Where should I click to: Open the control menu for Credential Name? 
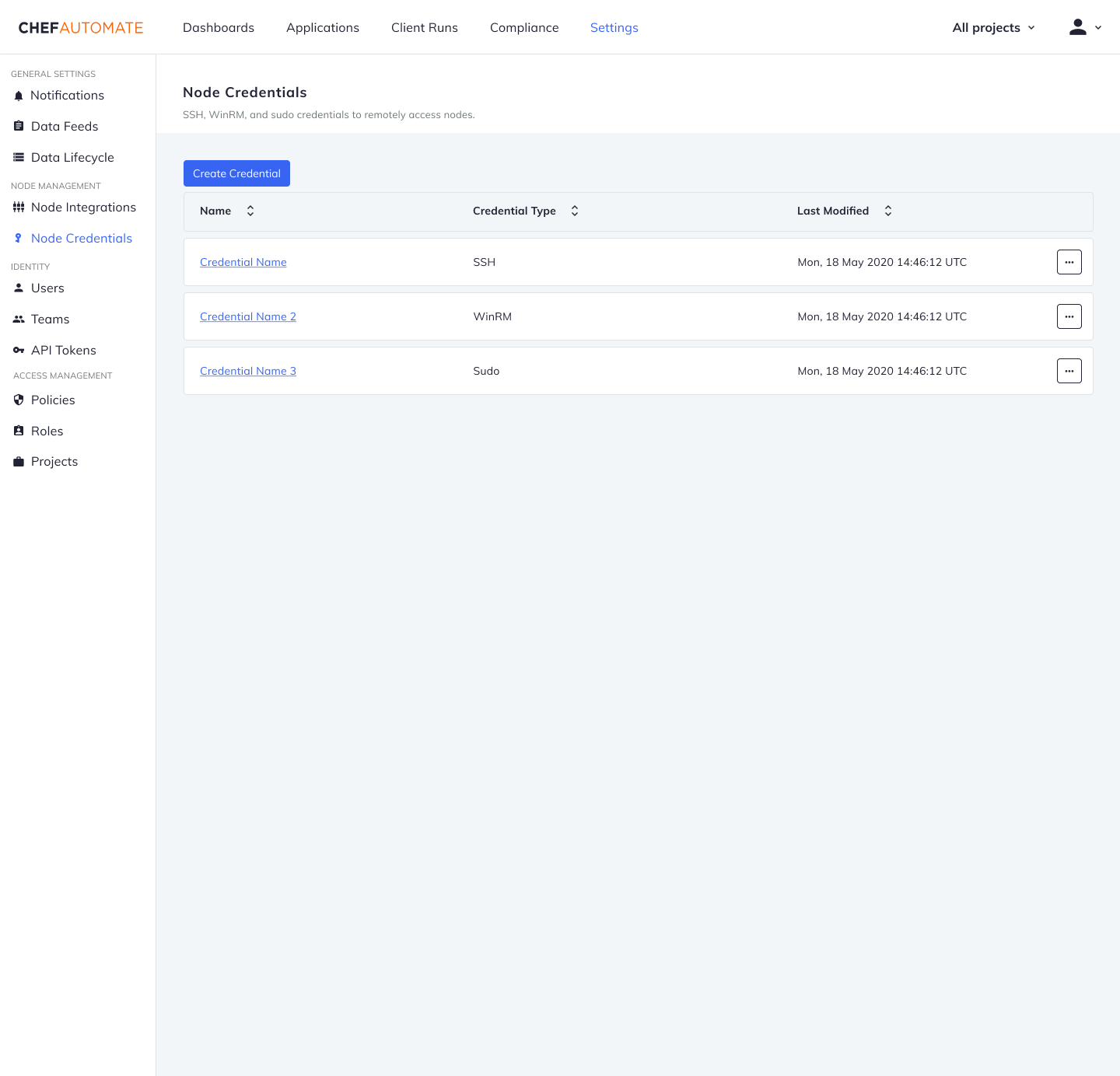[x=1069, y=262]
